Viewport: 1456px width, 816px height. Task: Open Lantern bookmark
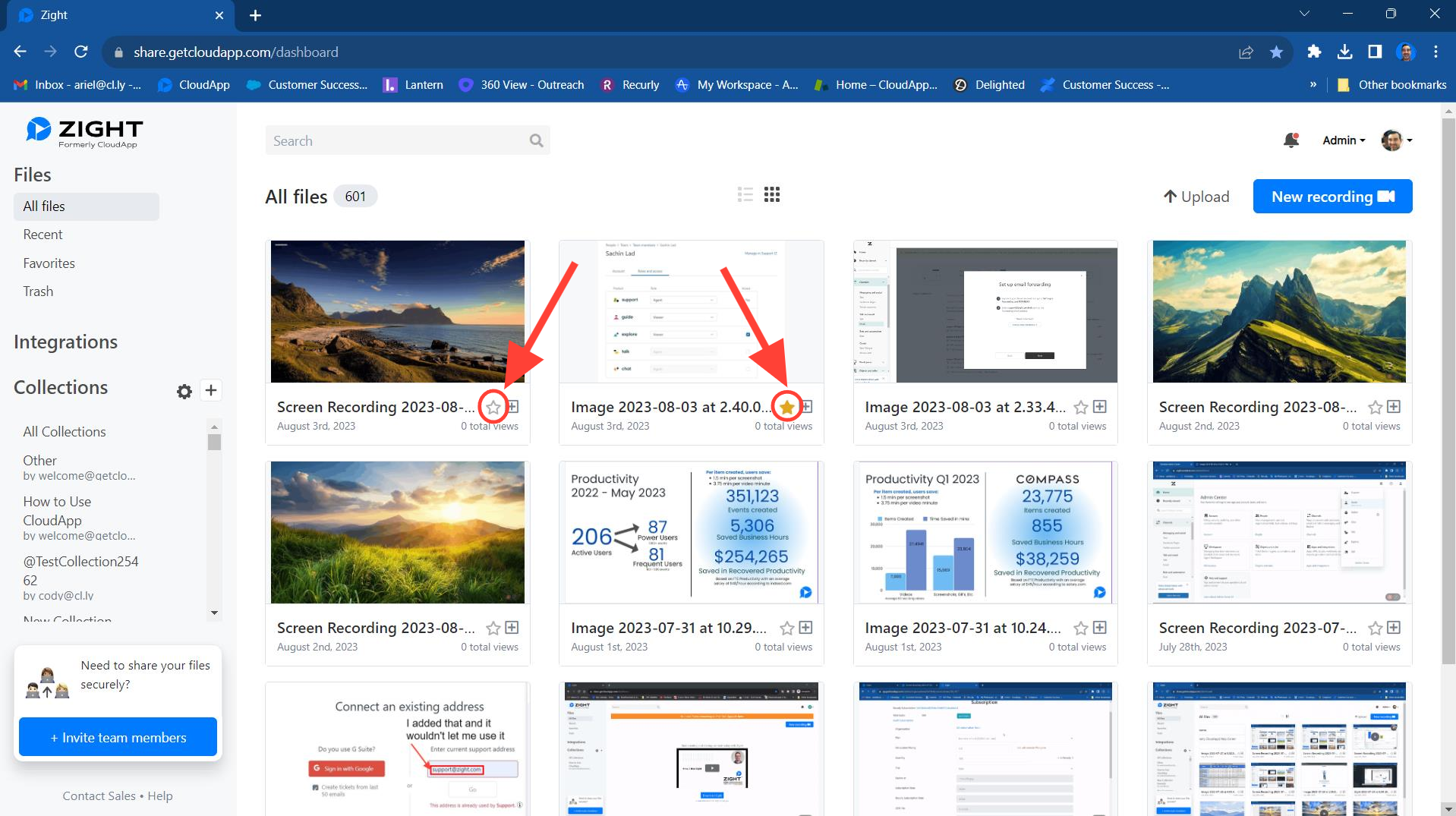(413, 84)
